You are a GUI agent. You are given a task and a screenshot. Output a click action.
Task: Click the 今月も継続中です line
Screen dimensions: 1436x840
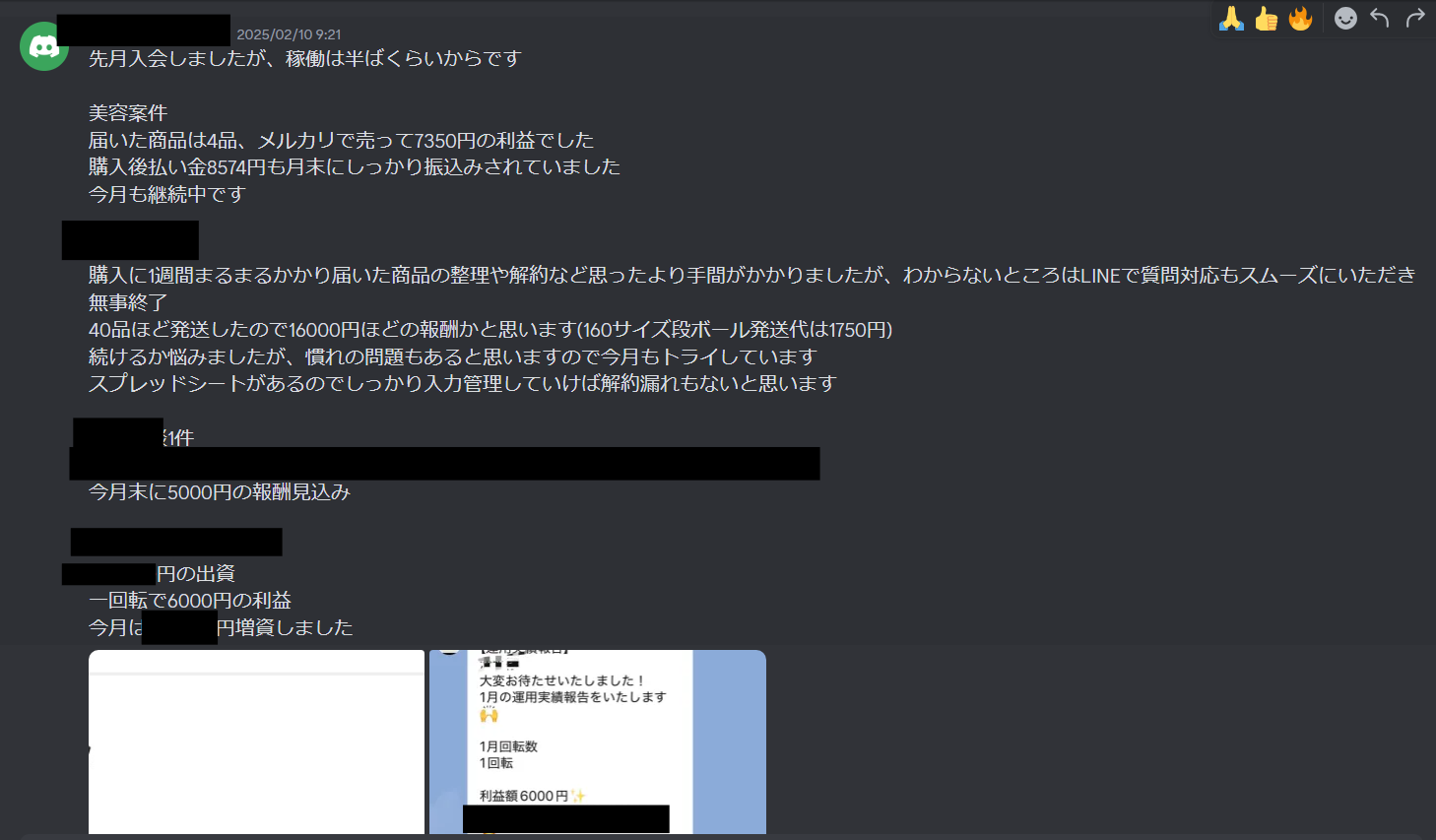coord(167,195)
